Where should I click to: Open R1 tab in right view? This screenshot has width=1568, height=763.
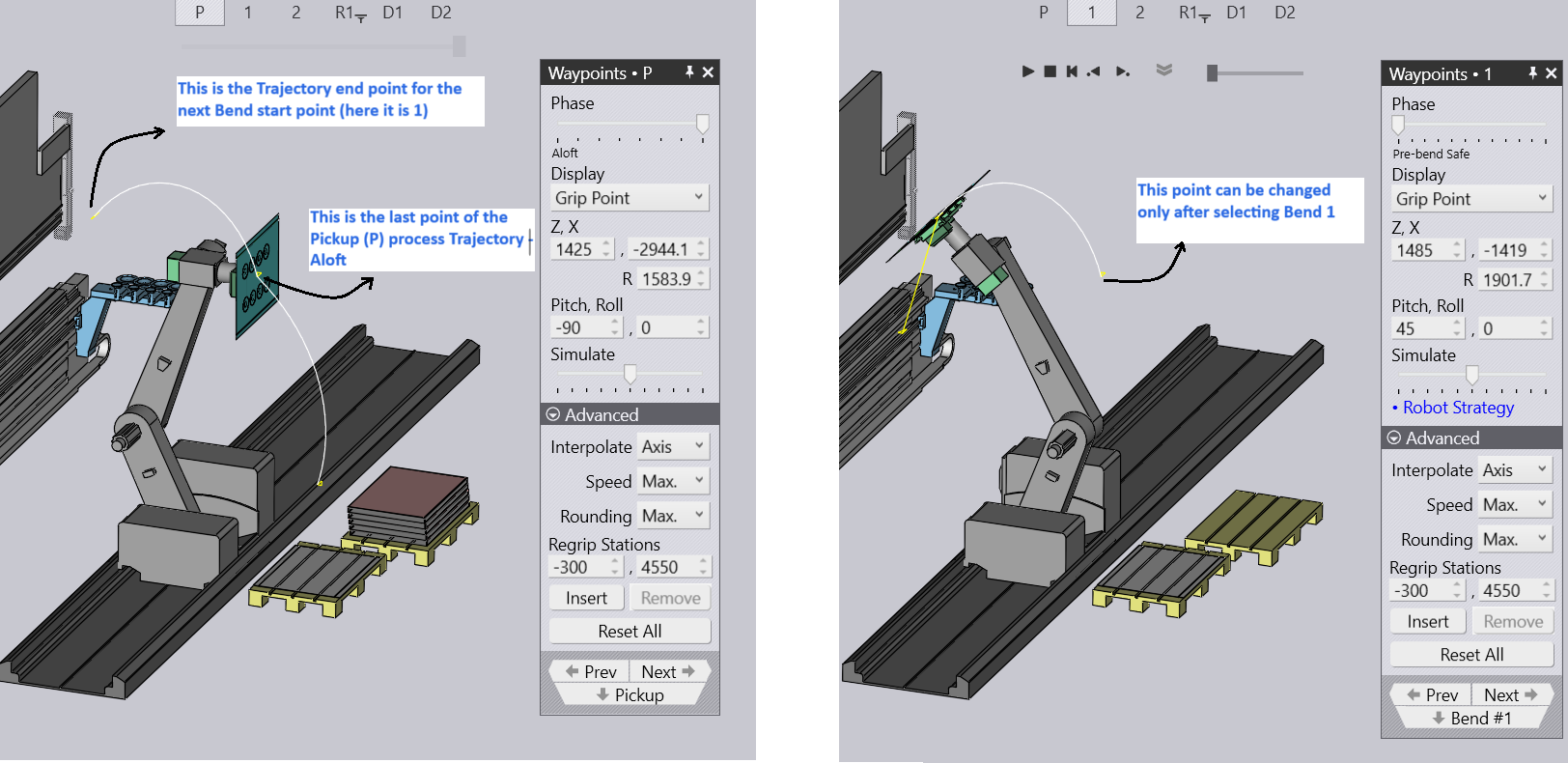tap(1194, 13)
